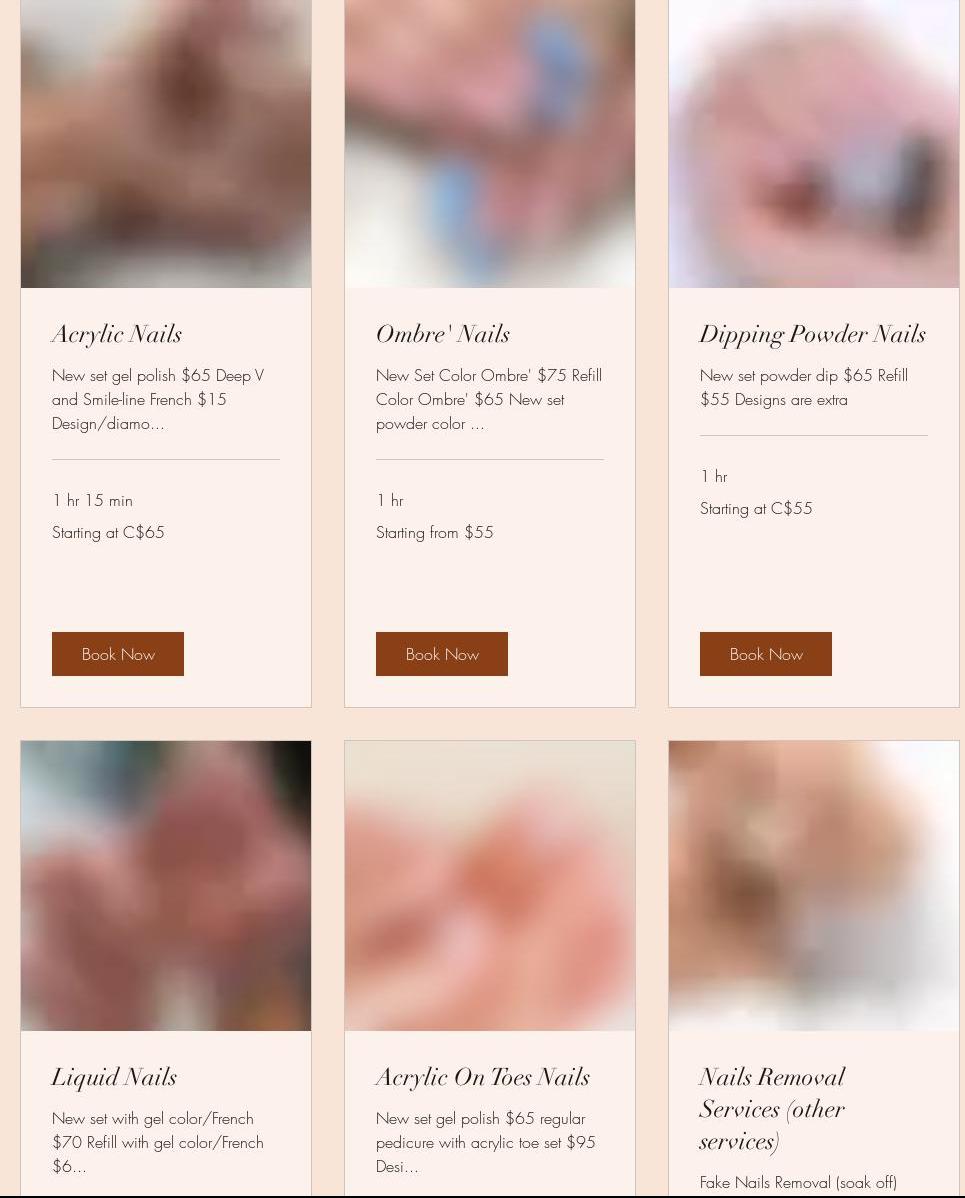
Task: Click the Acrylic Nails description text
Action: (158, 400)
